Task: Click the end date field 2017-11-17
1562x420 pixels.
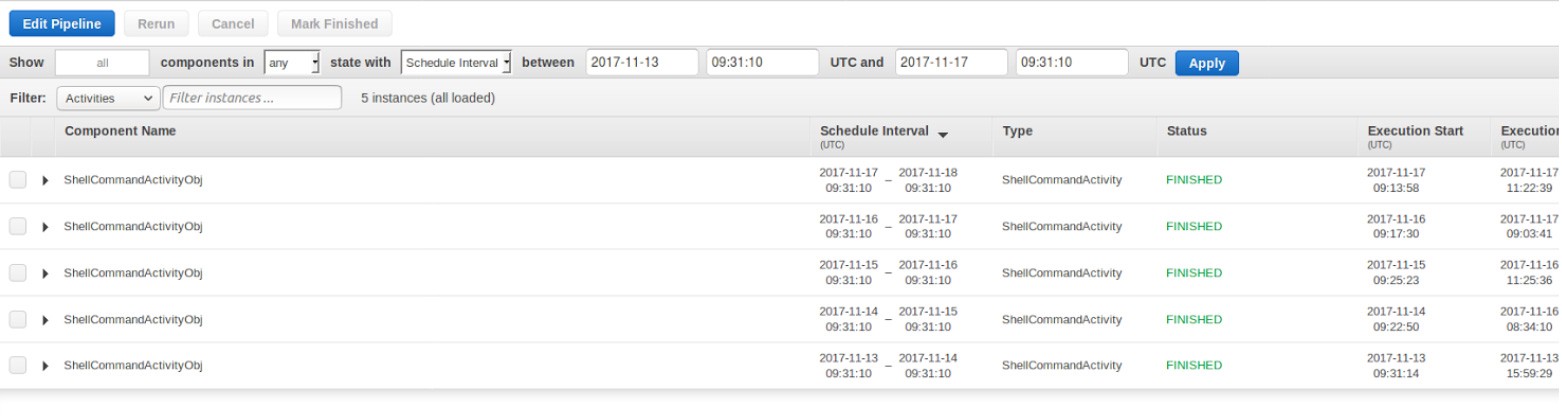Action: coord(951,63)
